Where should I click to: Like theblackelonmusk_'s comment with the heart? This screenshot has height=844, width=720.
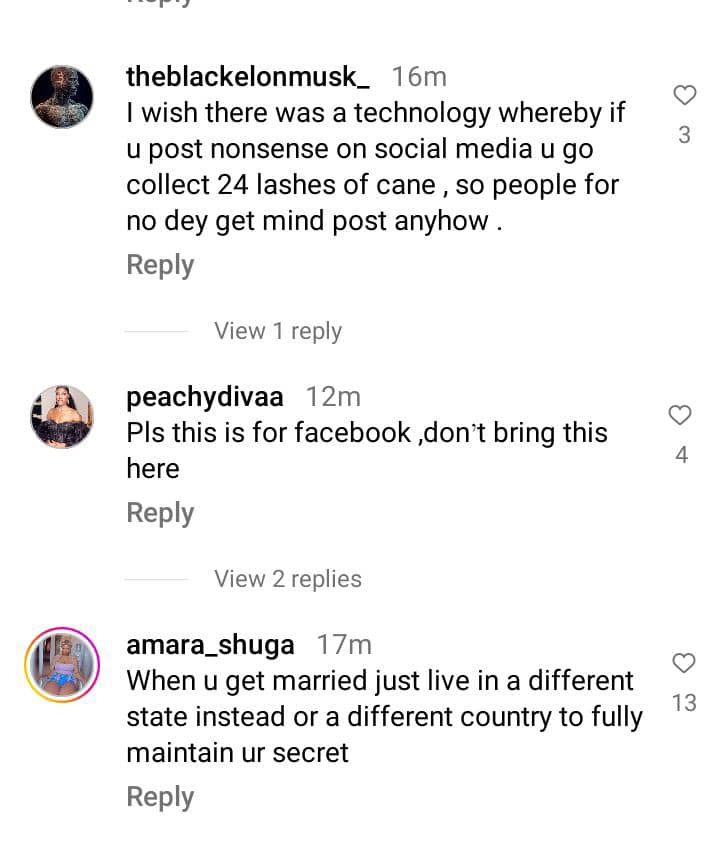684,96
